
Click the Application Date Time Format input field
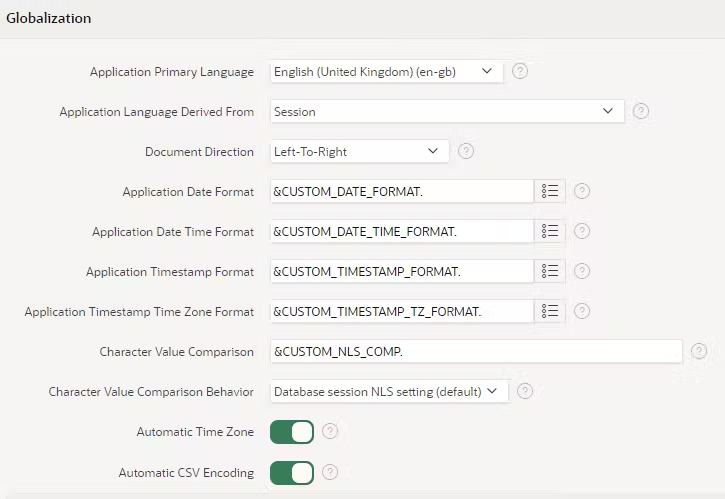click(402, 231)
